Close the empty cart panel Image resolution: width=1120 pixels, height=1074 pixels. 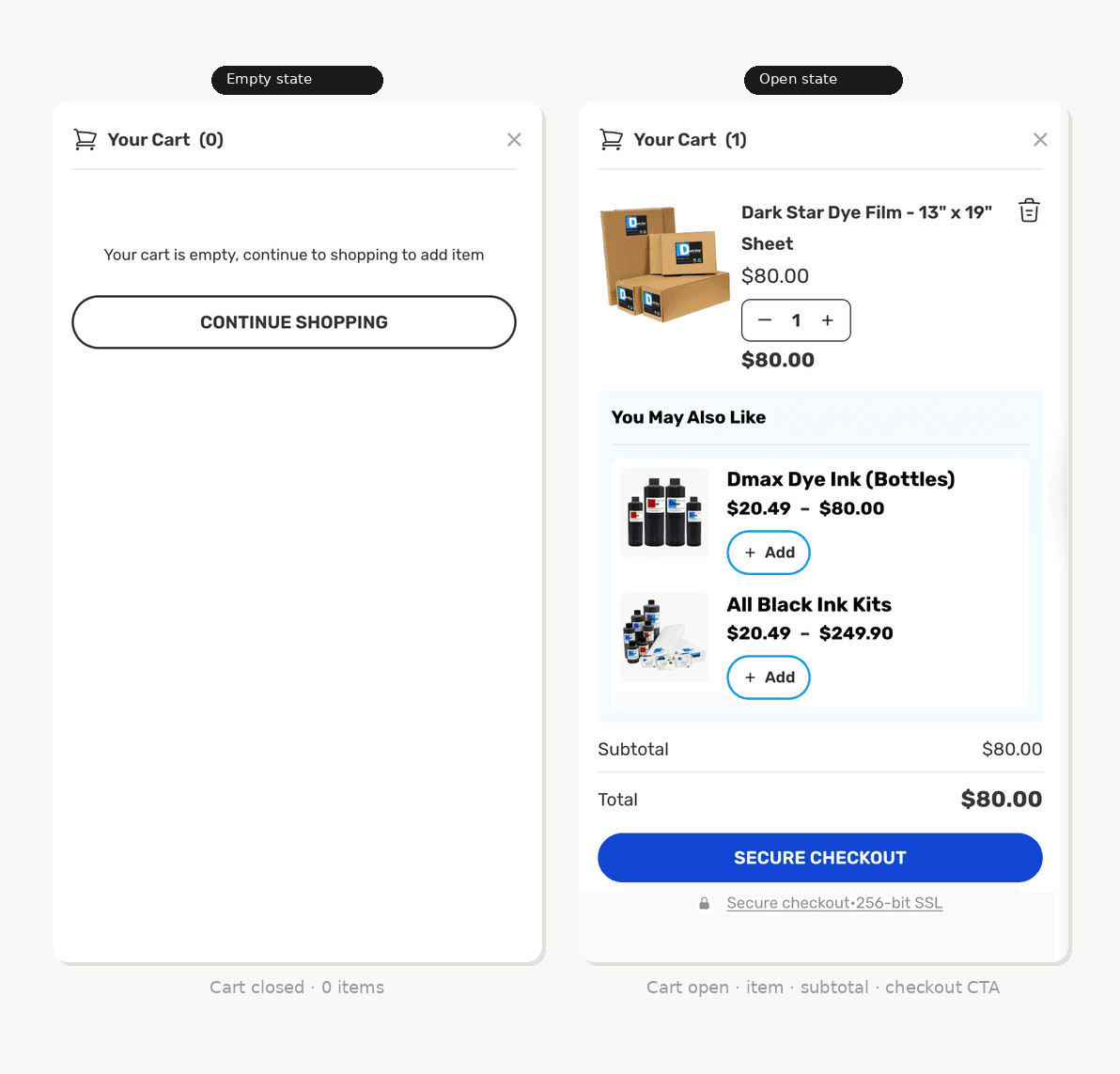(514, 139)
